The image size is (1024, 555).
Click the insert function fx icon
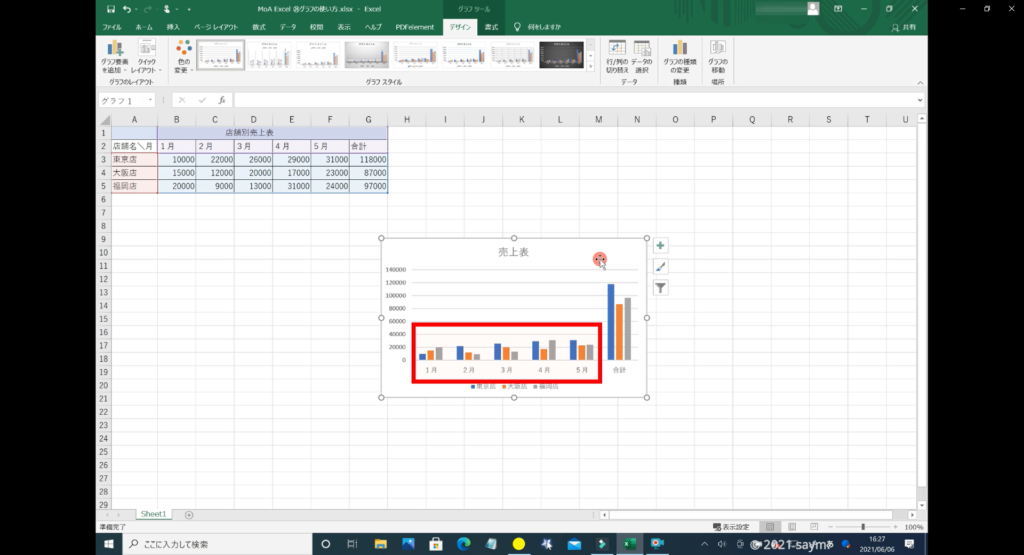[x=222, y=101]
